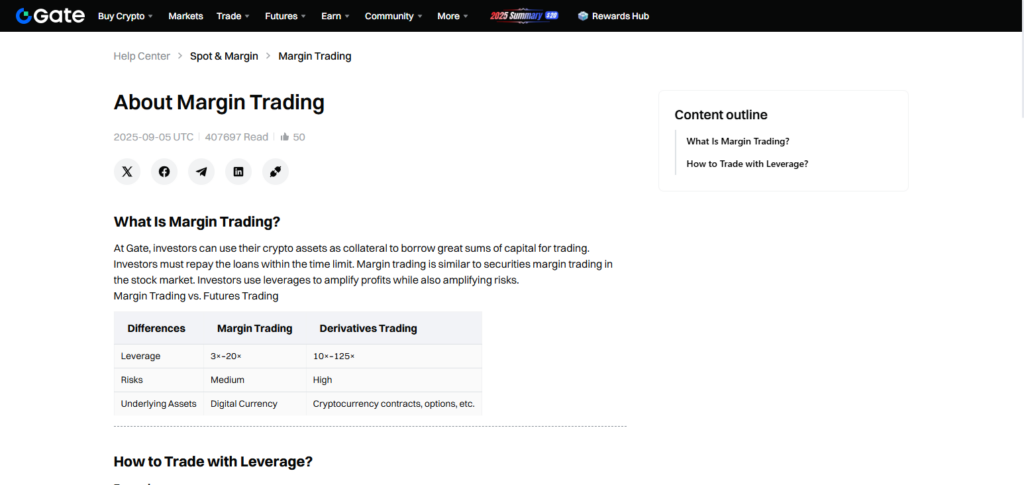Screen dimensions: 1024x485
Task: Click the Content outline heading
Action: [x=721, y=115]
